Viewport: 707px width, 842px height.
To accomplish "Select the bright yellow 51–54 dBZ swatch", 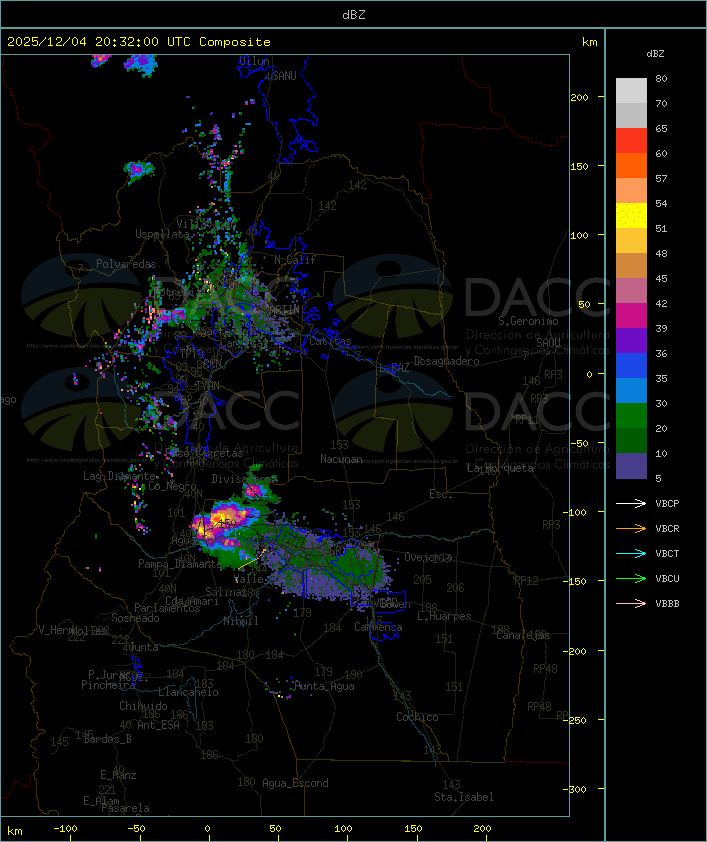I will click(x=631, y=216).
